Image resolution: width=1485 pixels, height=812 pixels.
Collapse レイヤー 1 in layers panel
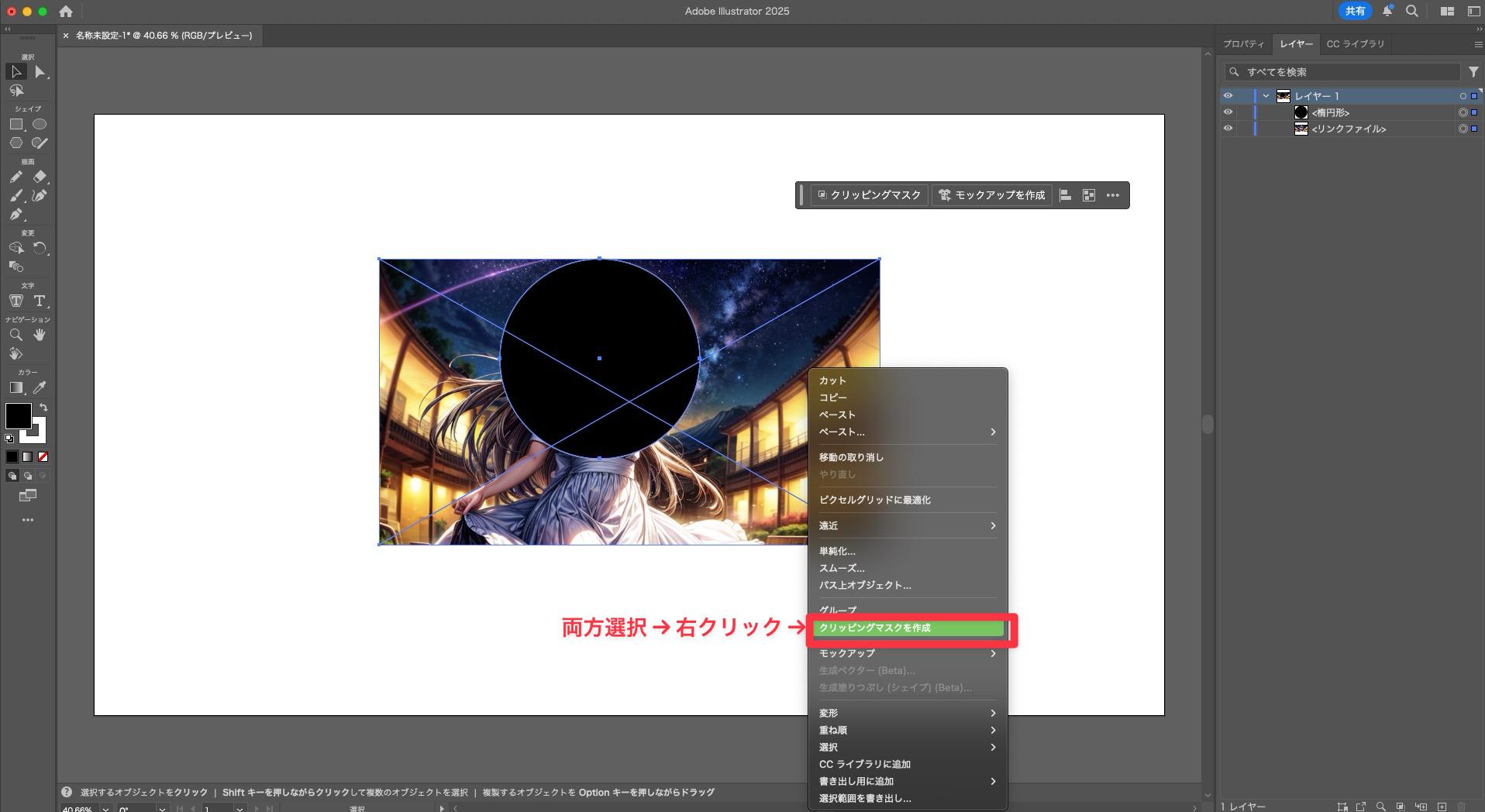pos(1266,96)
